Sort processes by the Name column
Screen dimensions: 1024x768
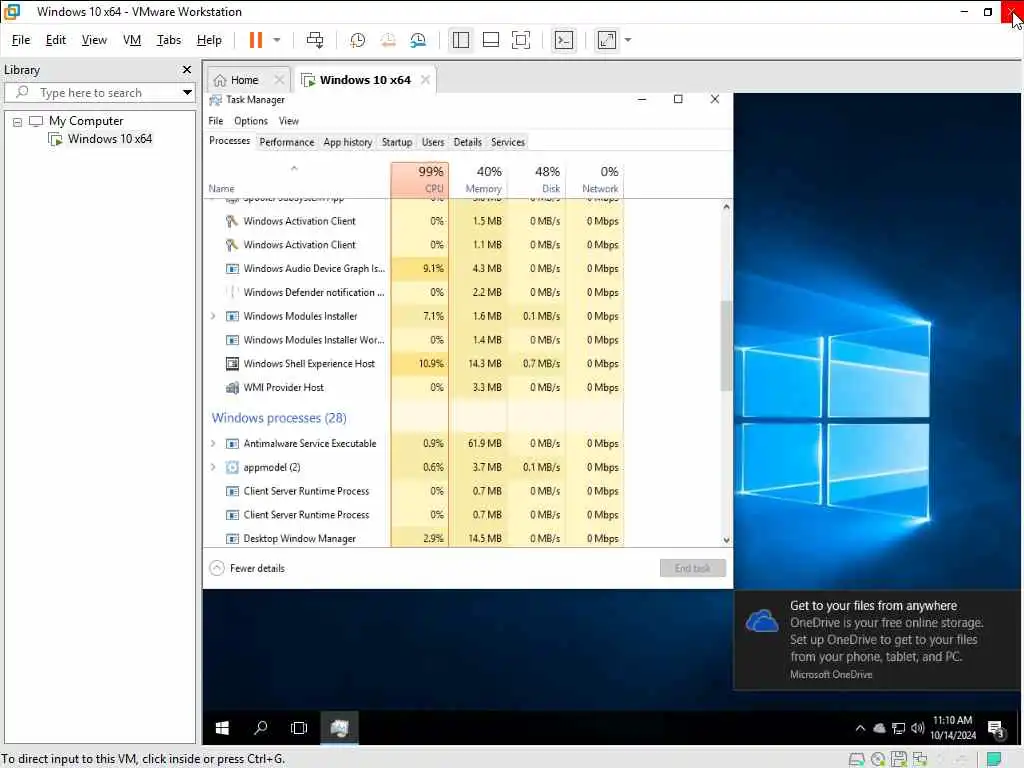[x=297, y=180]
